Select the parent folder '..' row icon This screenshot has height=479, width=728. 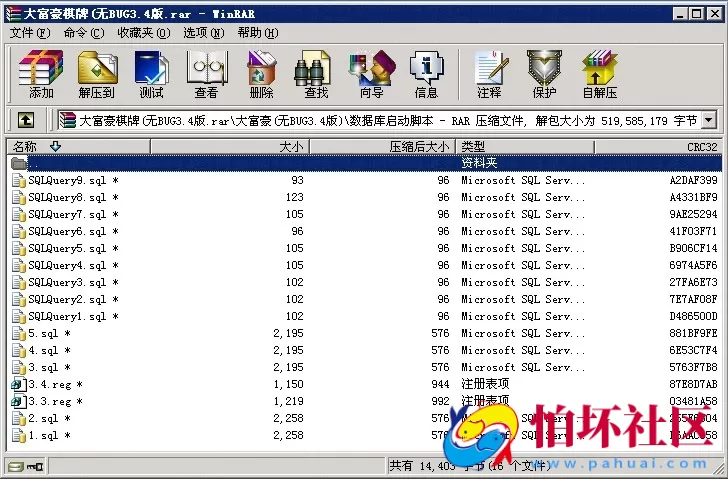click(x=19, y=163)
